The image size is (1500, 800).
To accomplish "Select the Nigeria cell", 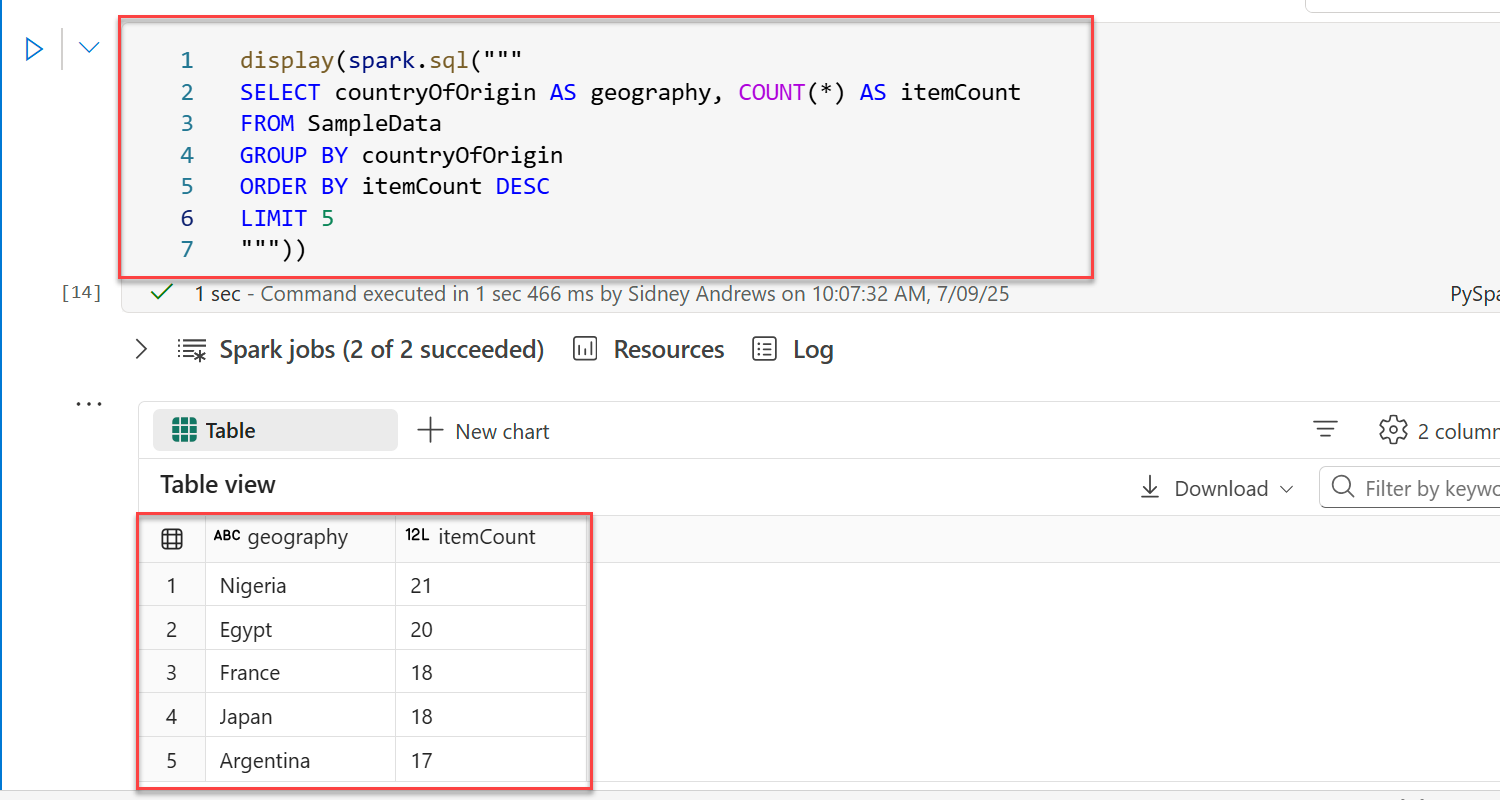I will coord(300,585).
